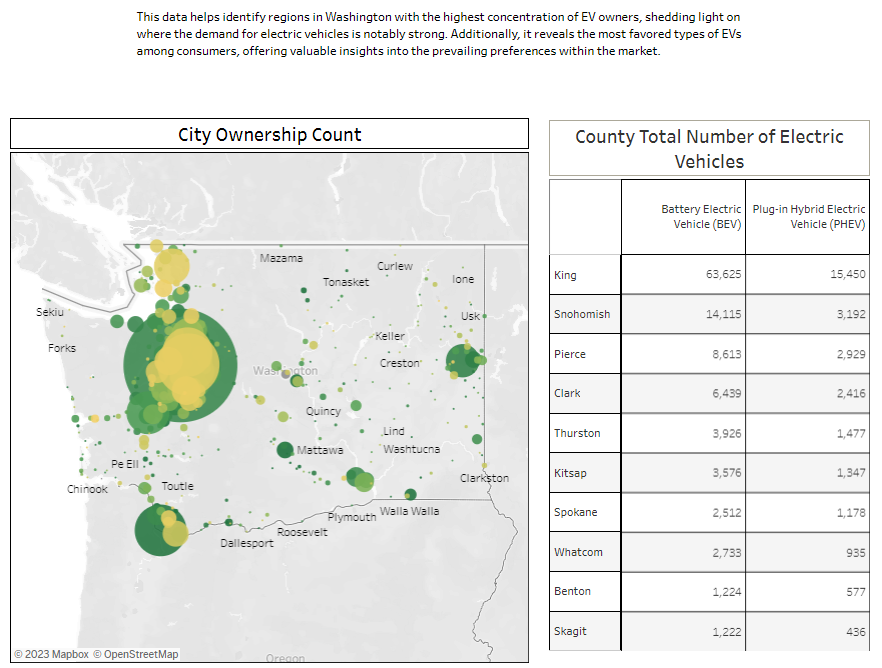Click the County Total Number of Electric Vehicles title
882x668 pixels.
coord(709,148)
